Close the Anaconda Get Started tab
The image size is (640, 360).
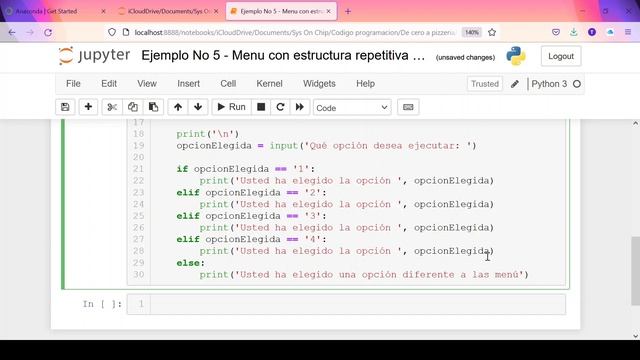click(x=103, y=11)
